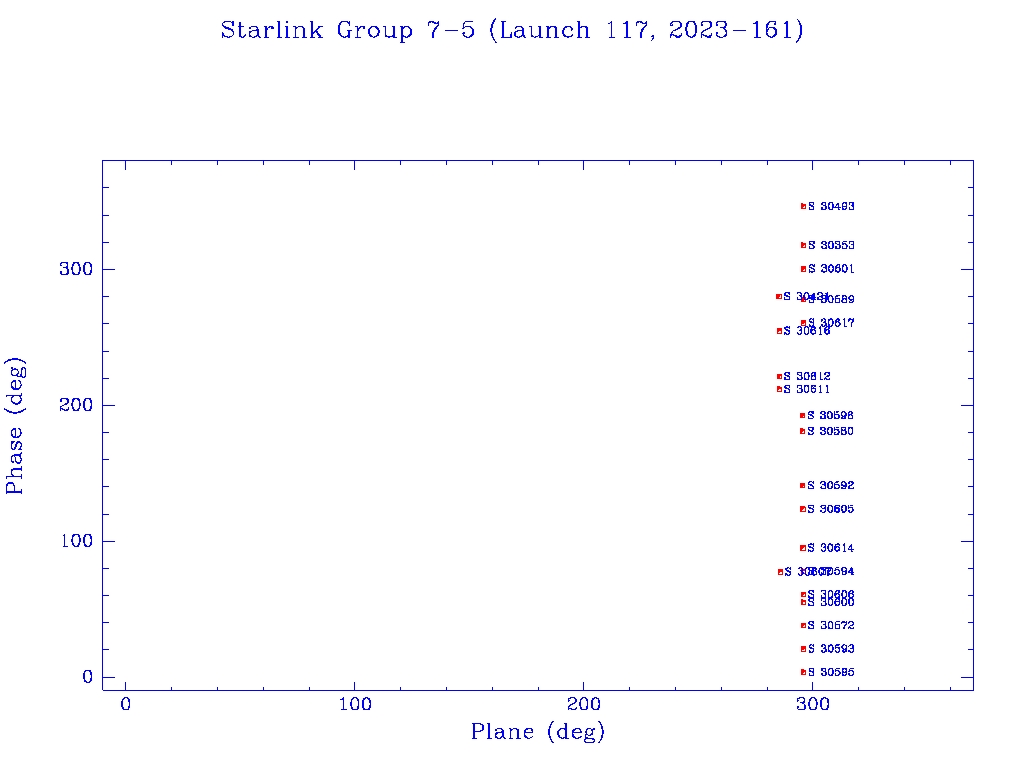Click the Plane axis tick label '300'
The height and width of the screenshot is (768, 1024).
(813, 704)
